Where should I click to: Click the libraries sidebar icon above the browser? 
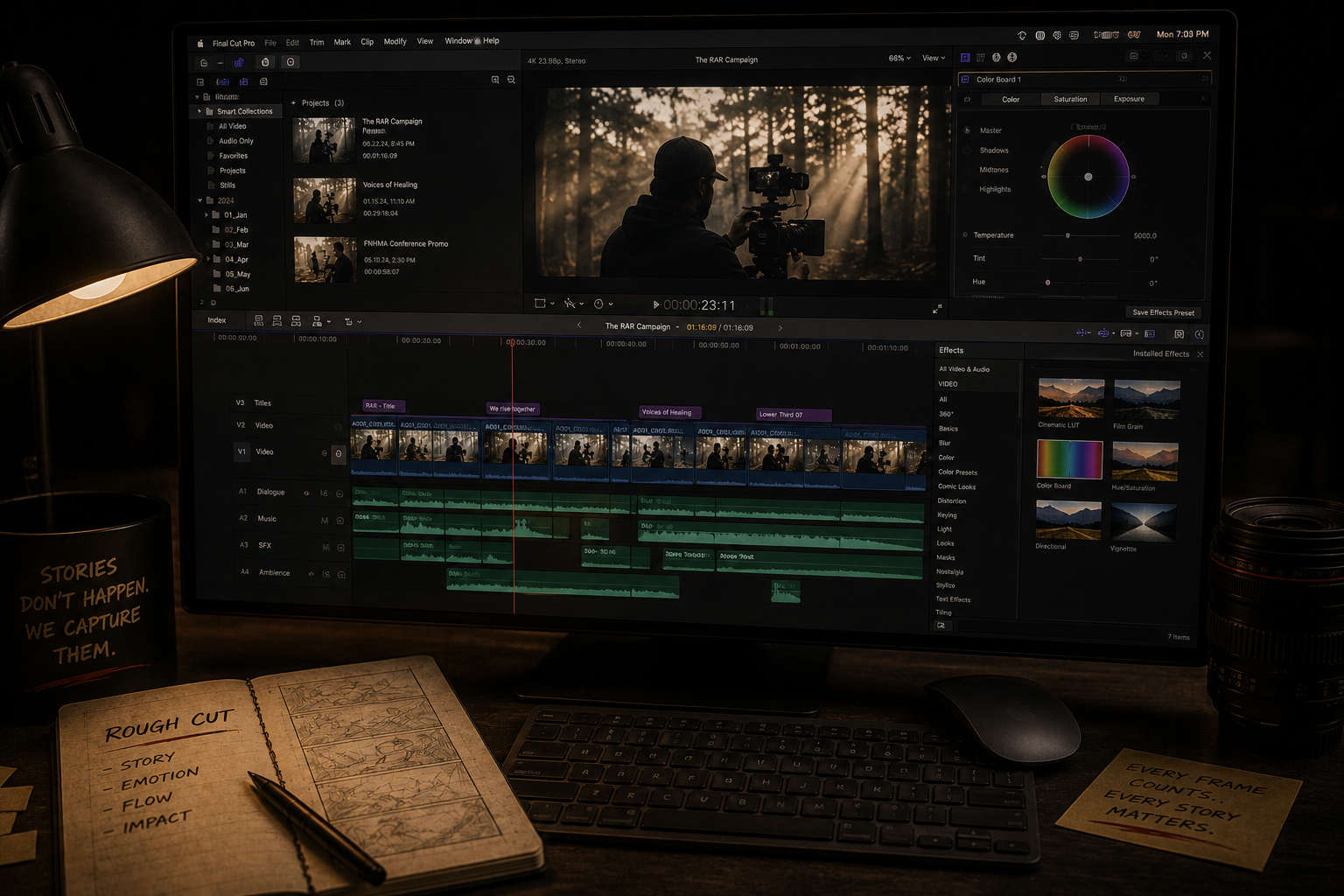pos(200,82)
